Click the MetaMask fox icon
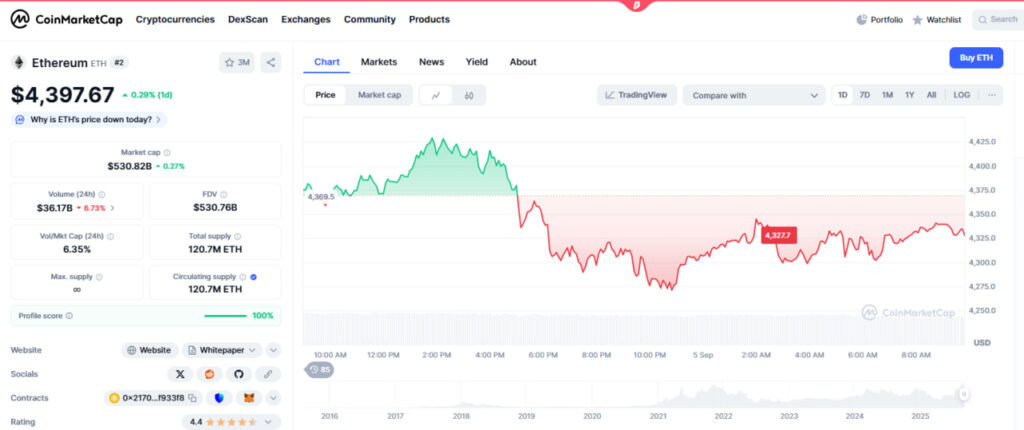This screenshot has width=1024, height=430. tap(249, 397)
